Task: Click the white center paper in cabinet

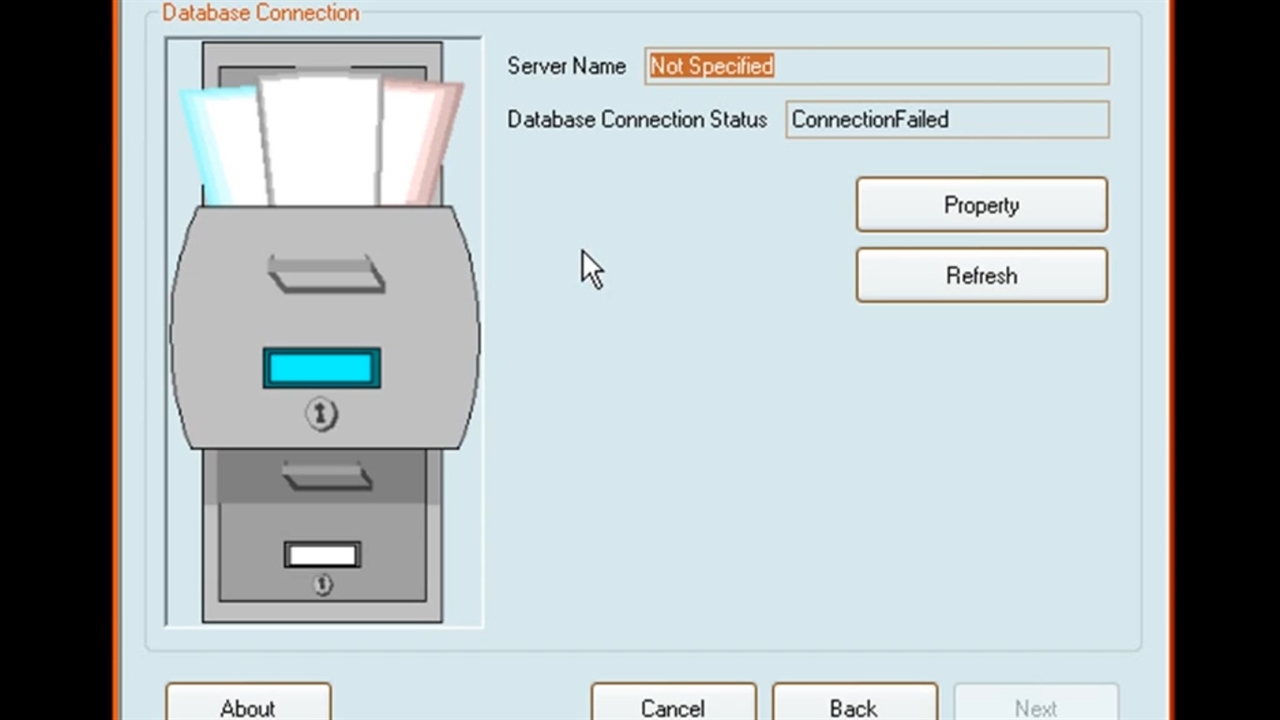Action: pos(322,140)
